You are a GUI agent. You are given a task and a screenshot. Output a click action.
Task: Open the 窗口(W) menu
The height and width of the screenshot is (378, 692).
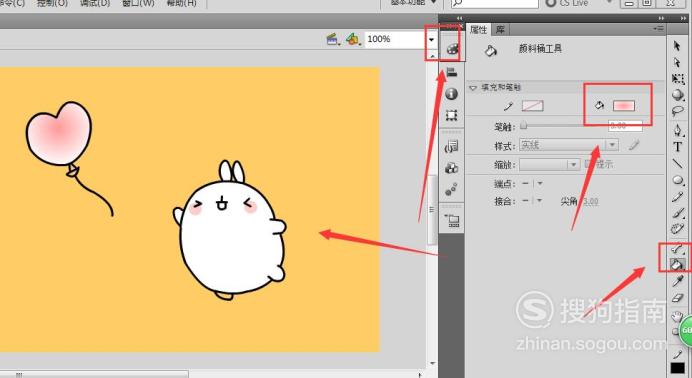click(x=138, y=3)
